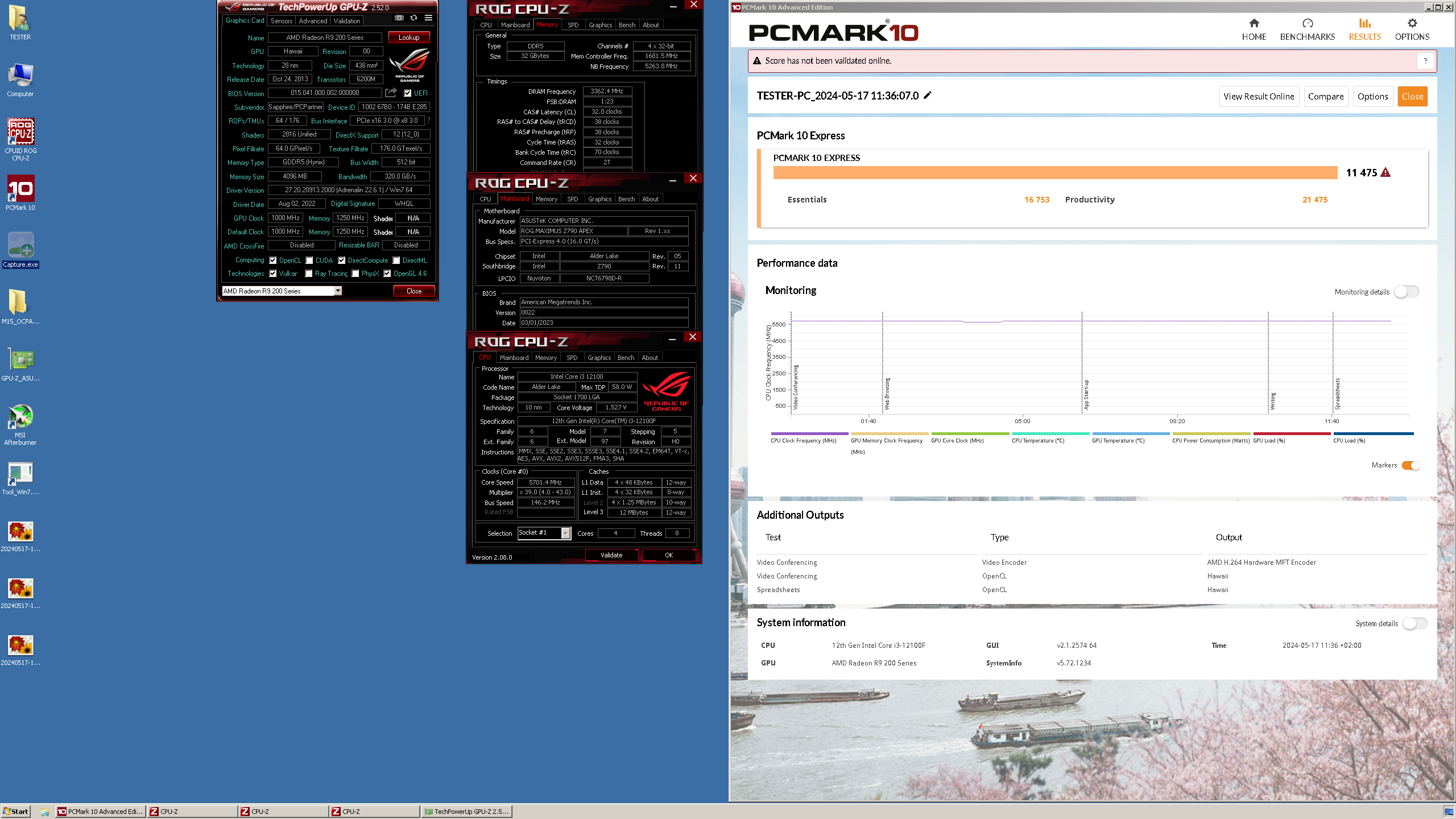The width and height of the screenshot is (1456, 819).
Task: Click the GPU-Z Close button at the bottom
Action: coord(414,291)
